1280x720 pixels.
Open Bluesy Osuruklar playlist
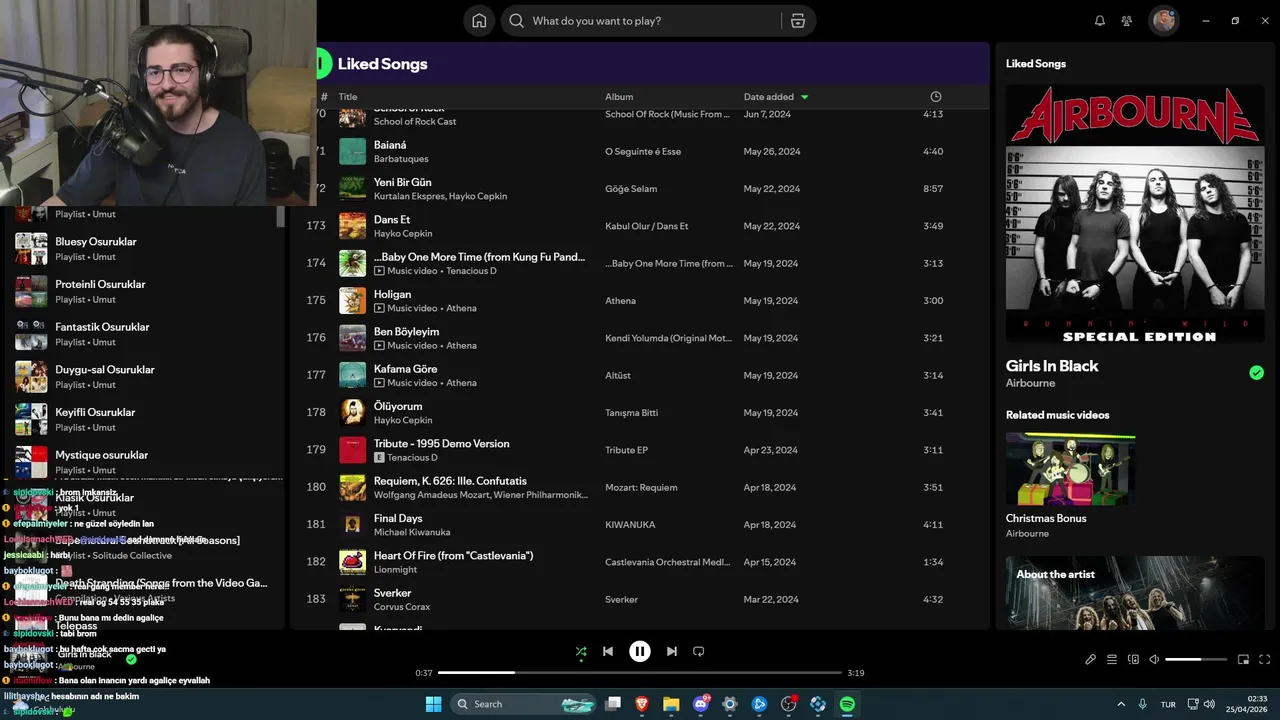[x=145, y=249]
